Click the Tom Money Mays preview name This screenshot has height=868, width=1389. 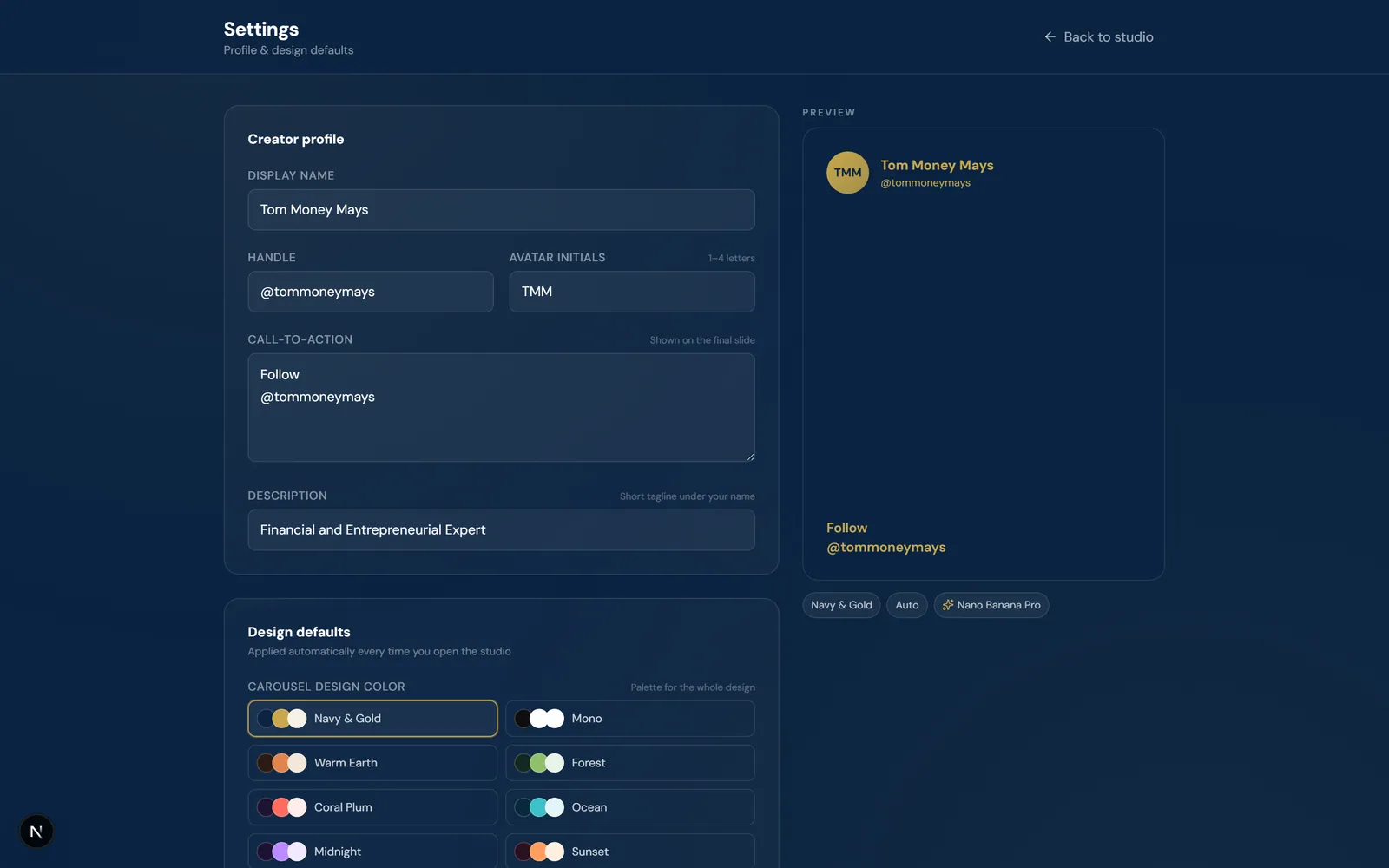tap(937, 165)
